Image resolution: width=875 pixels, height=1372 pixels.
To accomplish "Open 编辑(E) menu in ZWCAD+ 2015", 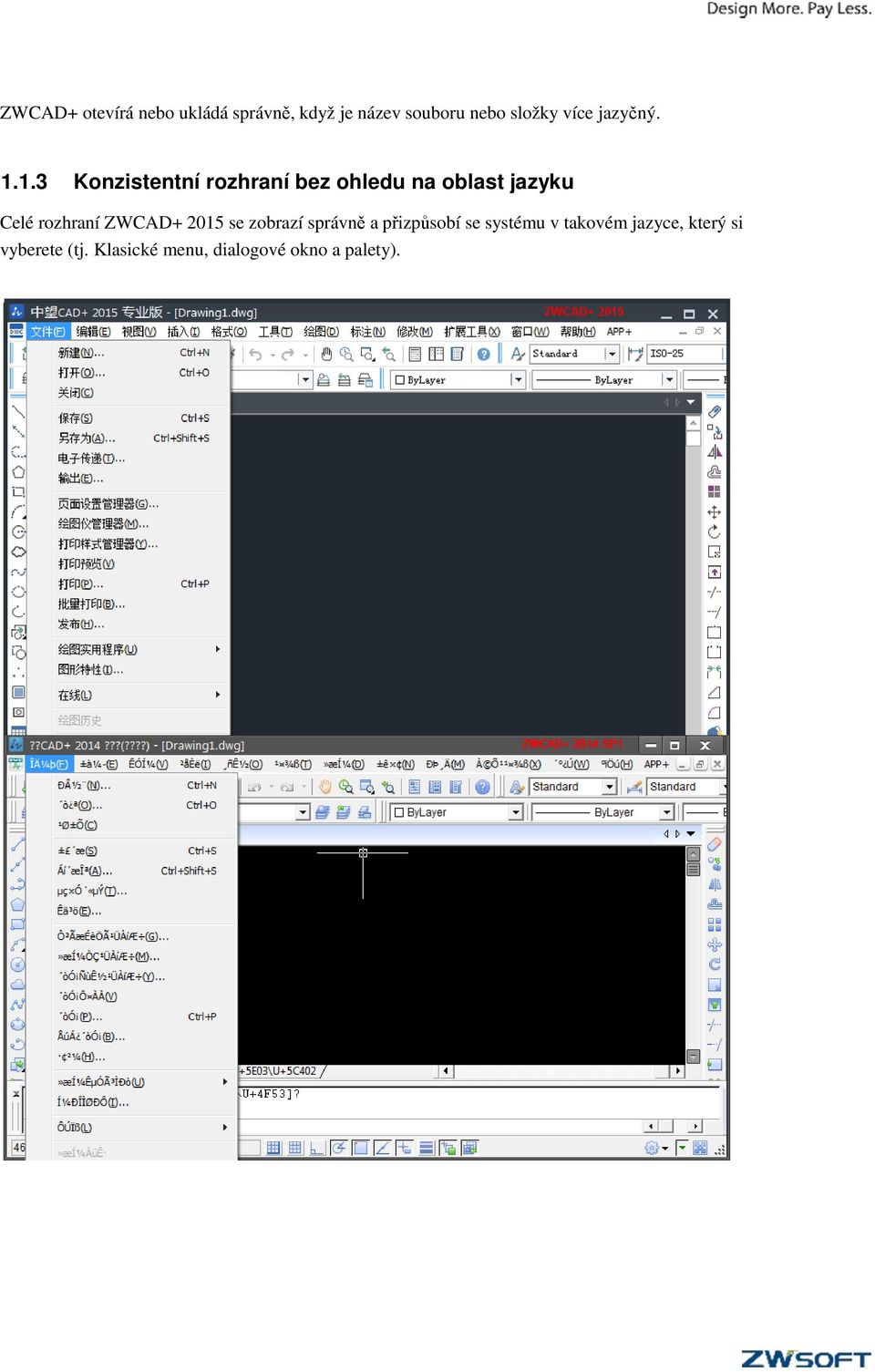I will tap(93, 332).
